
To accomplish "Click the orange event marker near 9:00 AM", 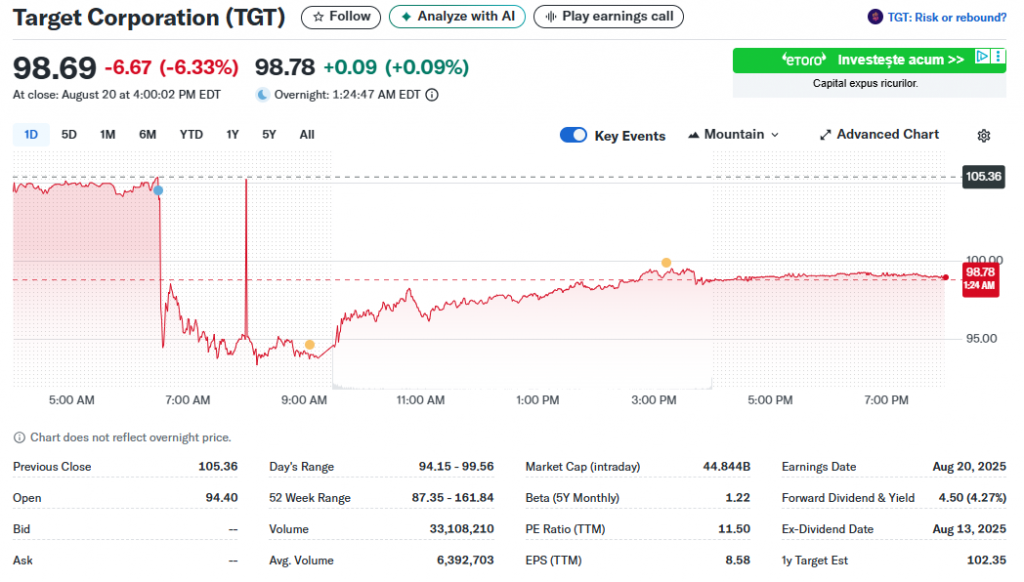I will tap(310, 345).
